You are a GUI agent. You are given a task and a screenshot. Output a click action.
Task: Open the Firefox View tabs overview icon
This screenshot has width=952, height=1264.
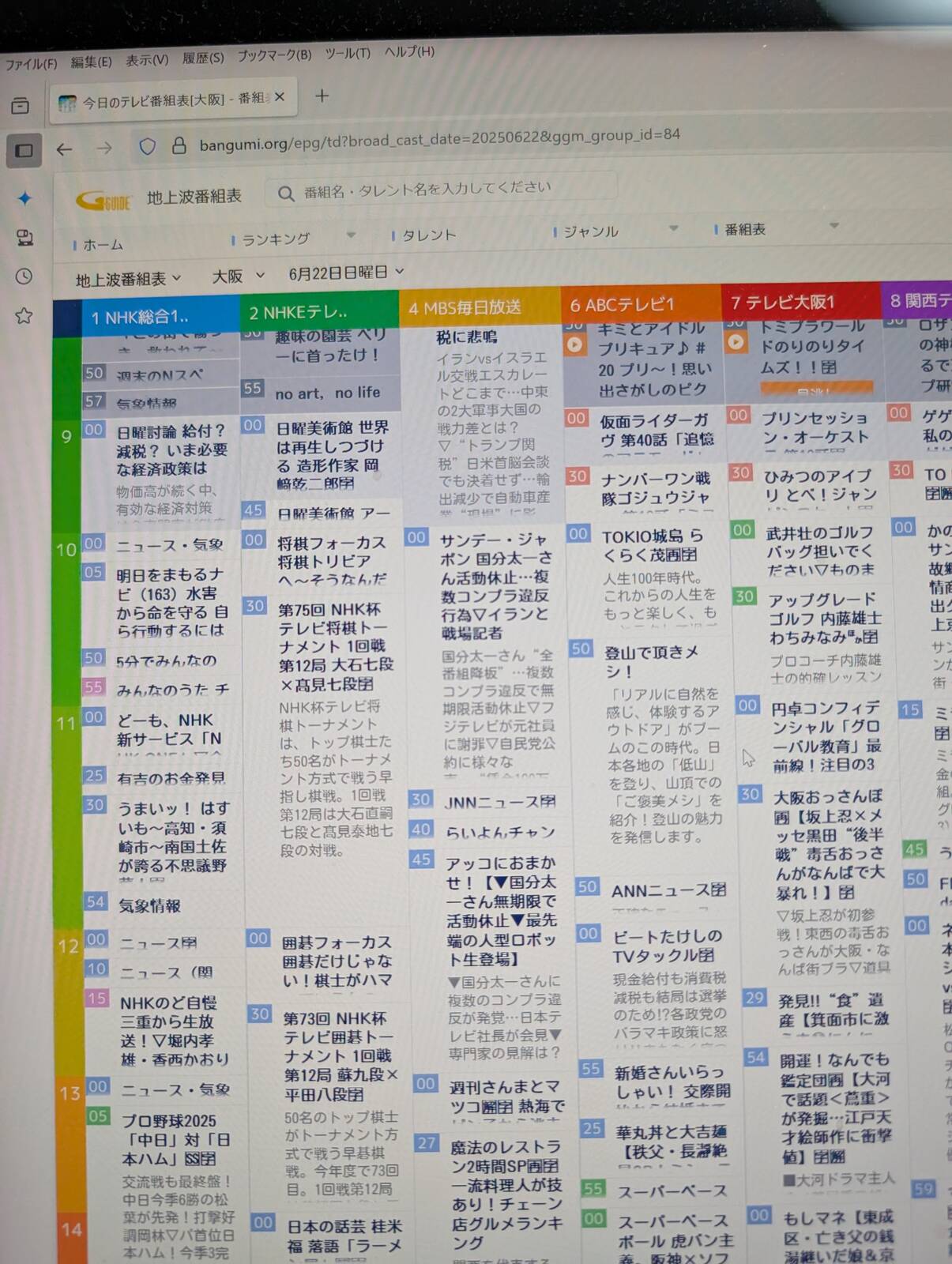(x=21, y=106)
